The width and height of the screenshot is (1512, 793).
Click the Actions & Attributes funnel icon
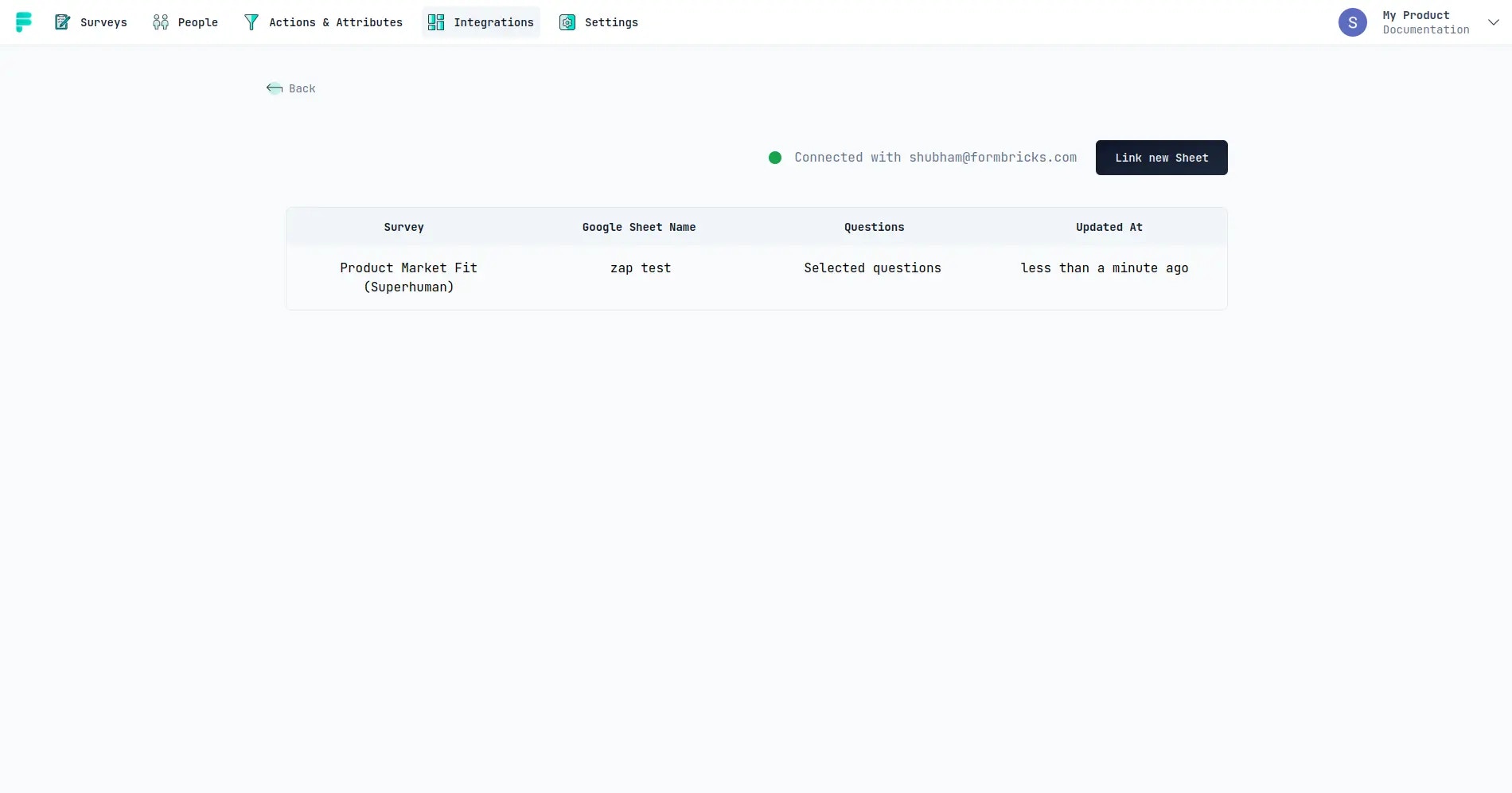251,22
